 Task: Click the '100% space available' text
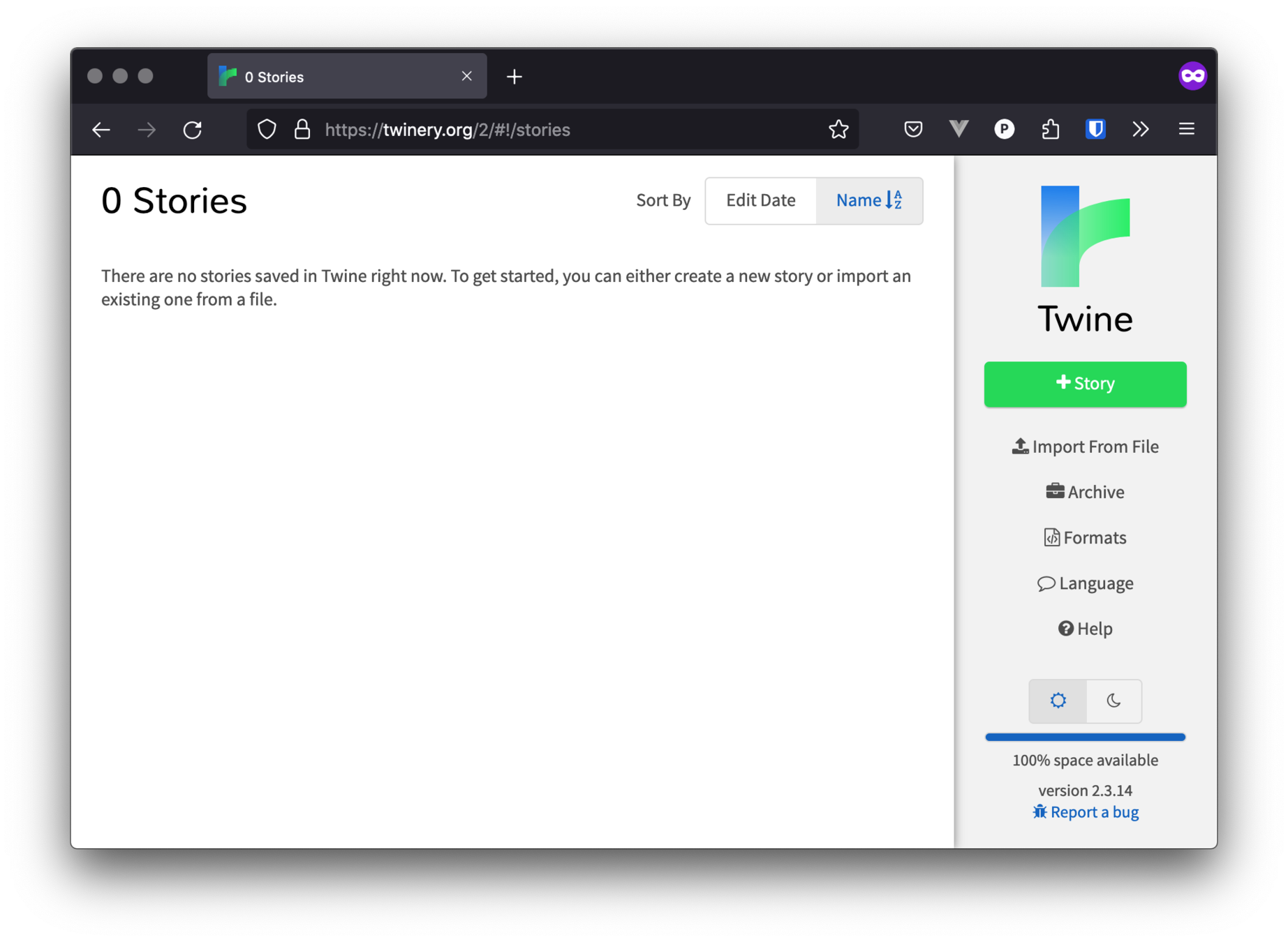coord(1085,760)
